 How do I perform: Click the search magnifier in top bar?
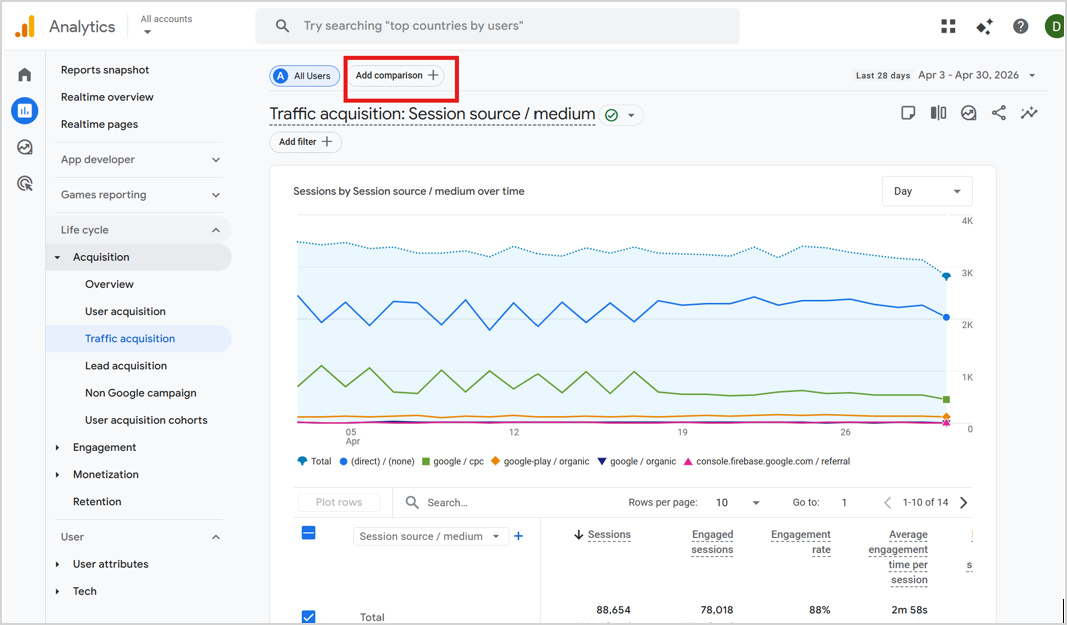coord(282,26)
